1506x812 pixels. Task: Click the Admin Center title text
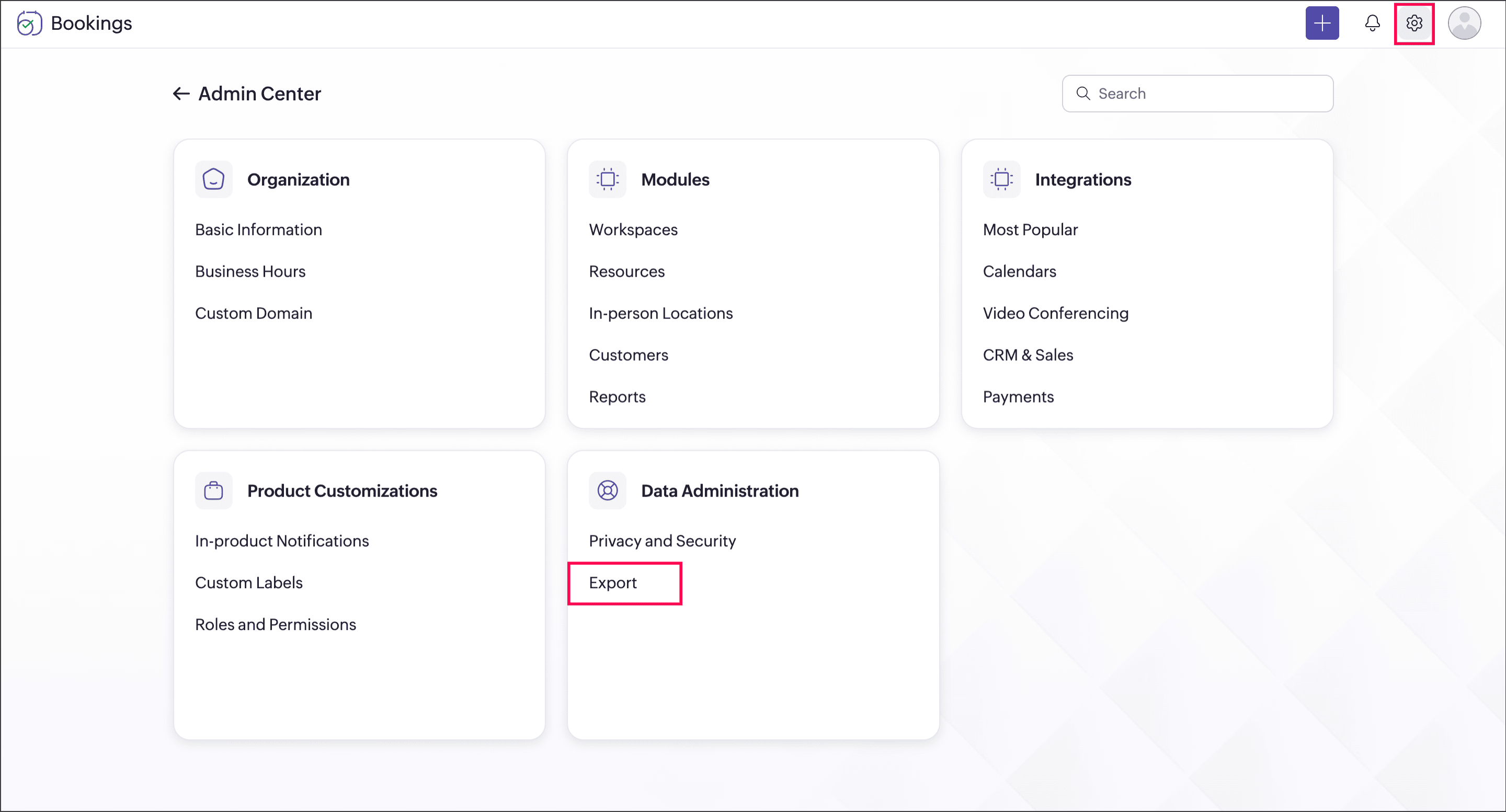coord(259,94)
